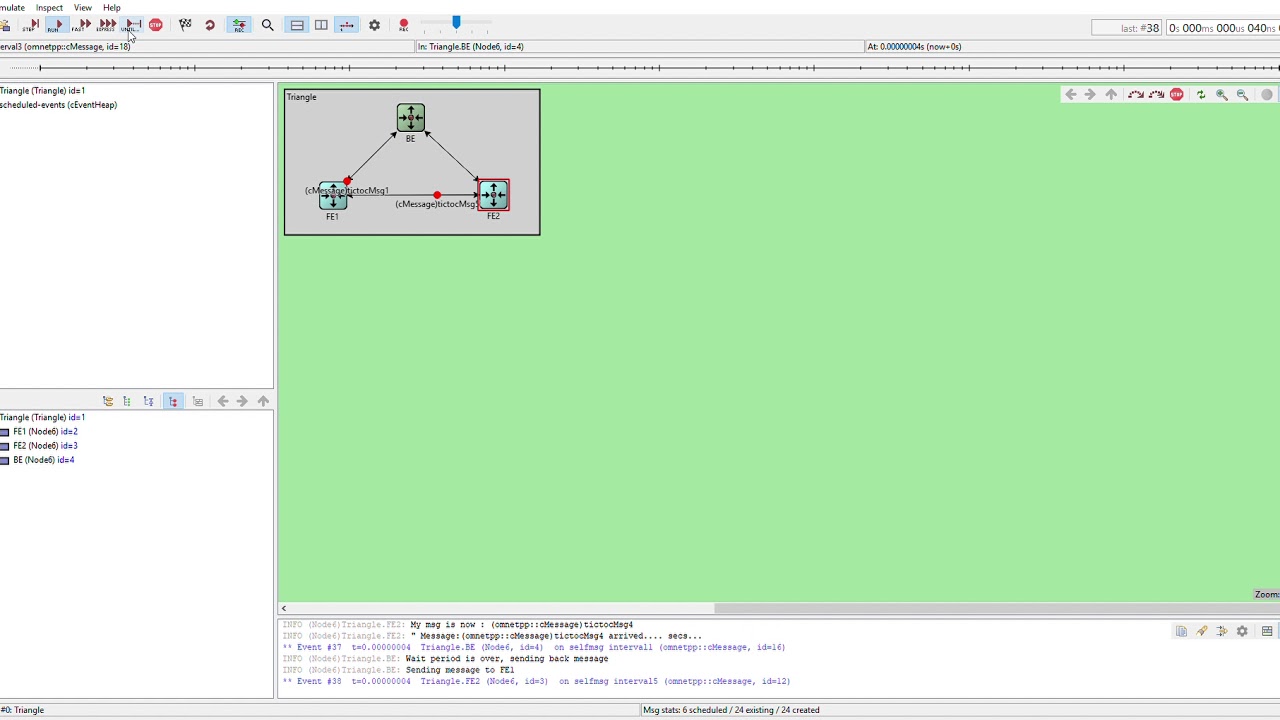The width and height of the screenshot is (1280, 720).
Task: Start the simulation with the Run button
Action: 57,25
